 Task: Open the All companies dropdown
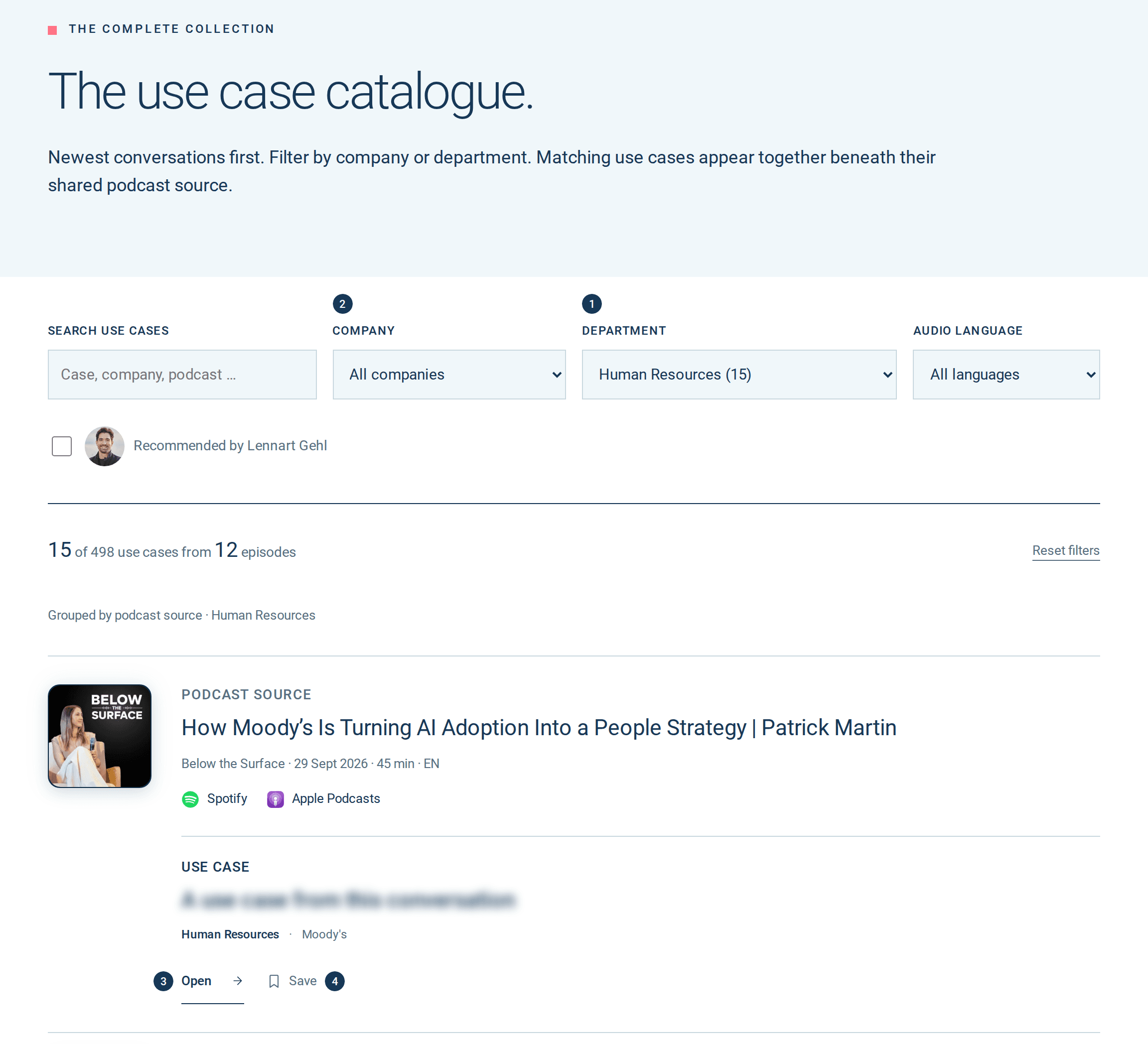(449, 375)
